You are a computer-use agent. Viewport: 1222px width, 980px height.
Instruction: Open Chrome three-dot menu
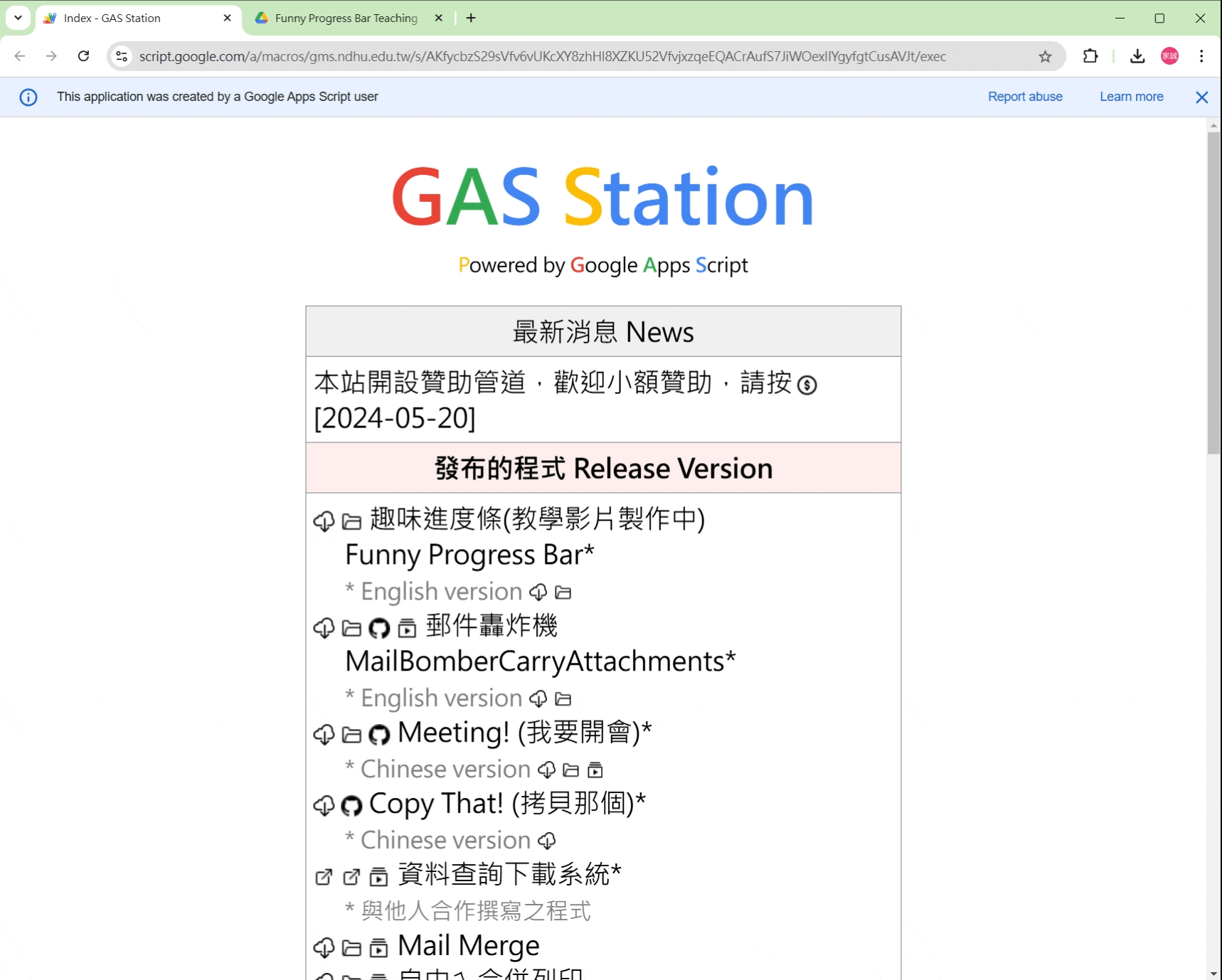pyautogui.click(x=1201, y=56)
